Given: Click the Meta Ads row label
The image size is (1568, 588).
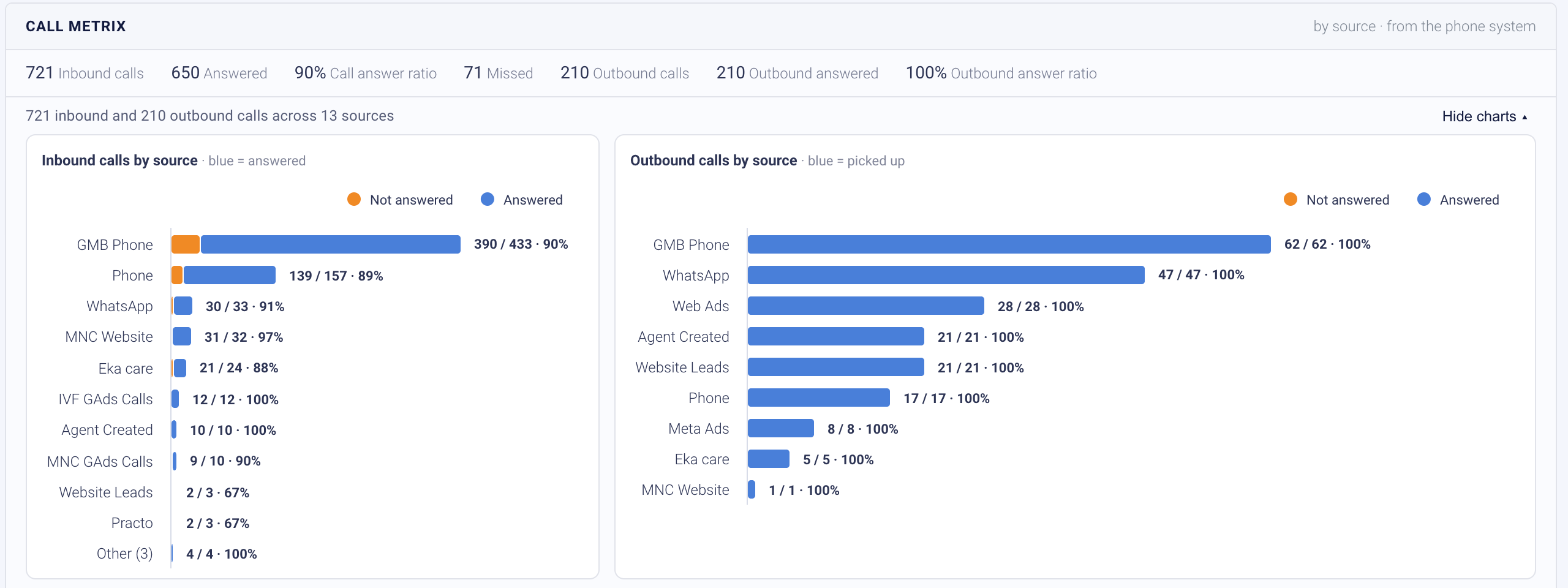Looking at the screenshot, I should click(699, 429).
